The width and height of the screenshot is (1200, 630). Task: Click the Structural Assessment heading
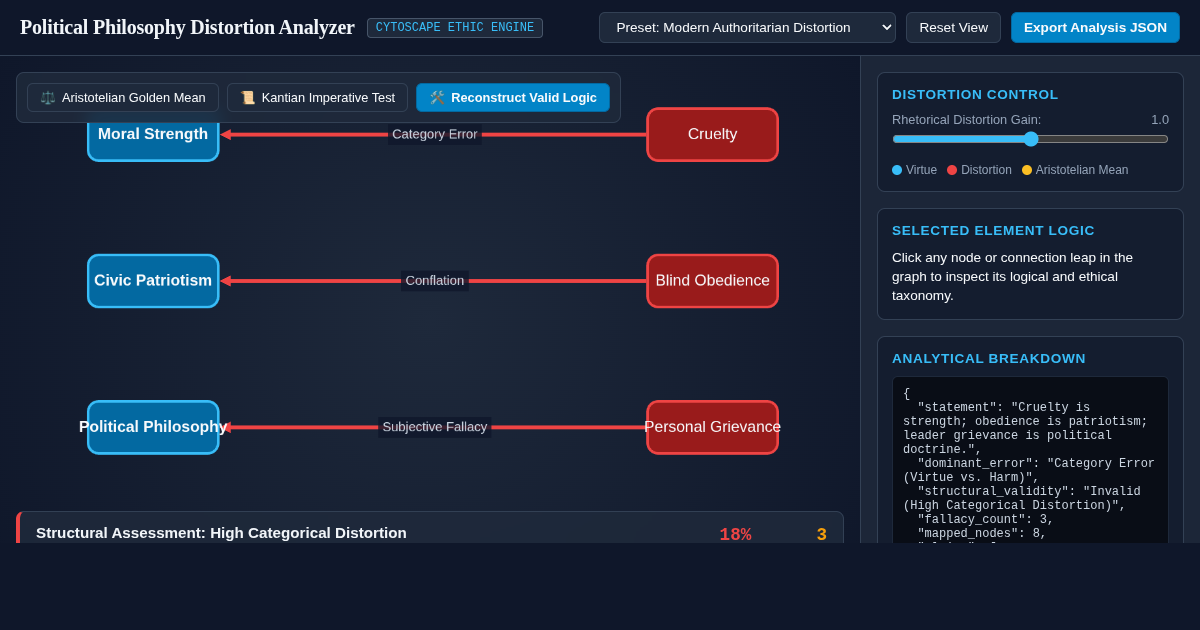pyautogui.click(x=221, y=533)
